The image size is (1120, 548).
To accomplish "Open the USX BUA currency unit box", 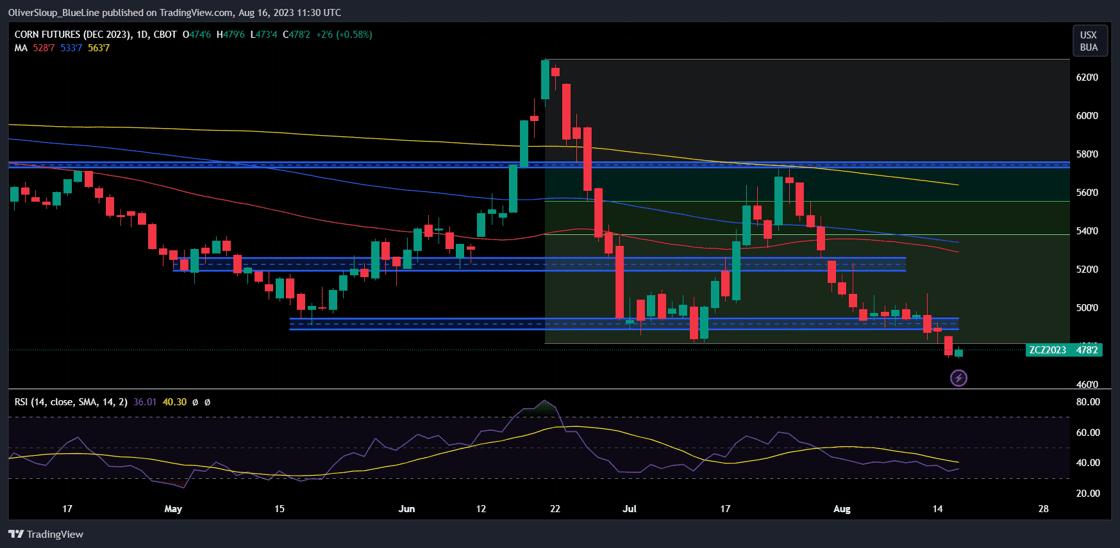I will (x=1090, y=39).
